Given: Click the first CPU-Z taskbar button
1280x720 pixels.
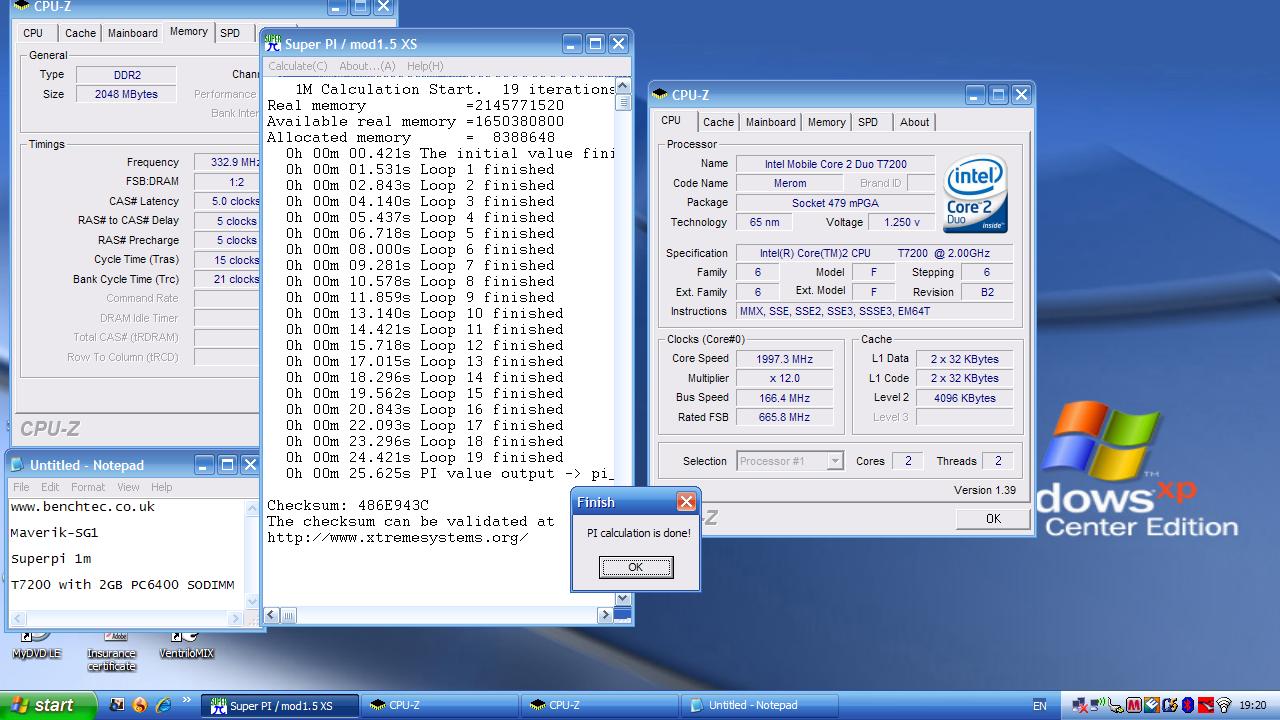Looking at the screenshot, I should pos(440,705).
